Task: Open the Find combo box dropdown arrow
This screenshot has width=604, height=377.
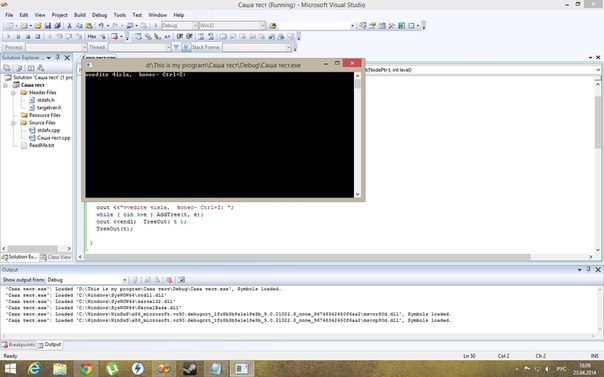Action: [x=352, y=26]
